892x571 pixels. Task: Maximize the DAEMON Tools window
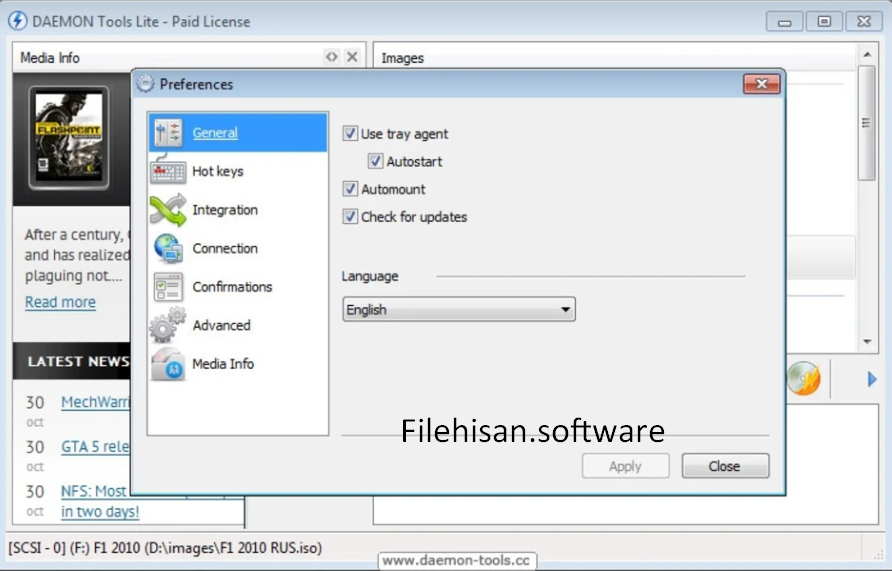(x=824, y=22)
